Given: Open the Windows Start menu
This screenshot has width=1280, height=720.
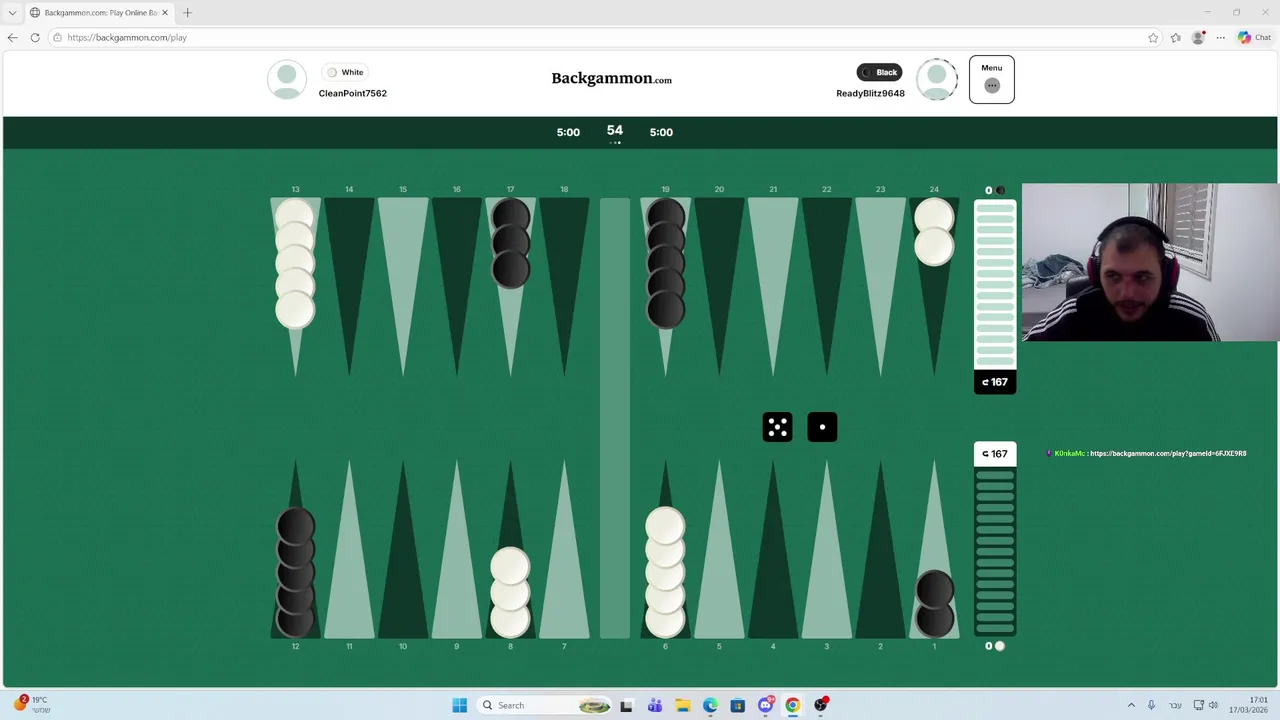Looking at the screenshot, I should tap(459, 705).
